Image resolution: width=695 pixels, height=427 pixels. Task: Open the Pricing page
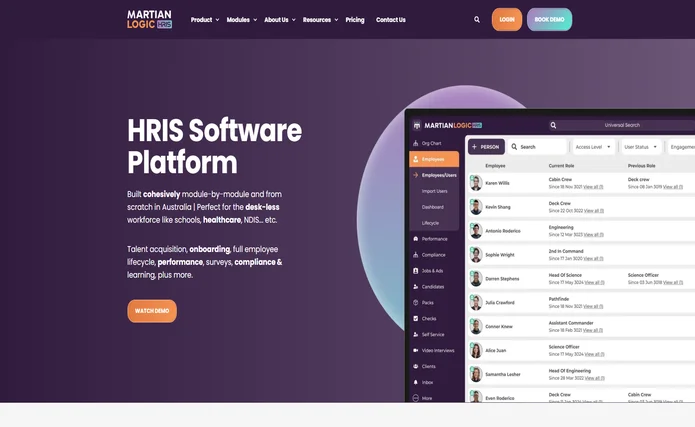(x=355, y=20)
